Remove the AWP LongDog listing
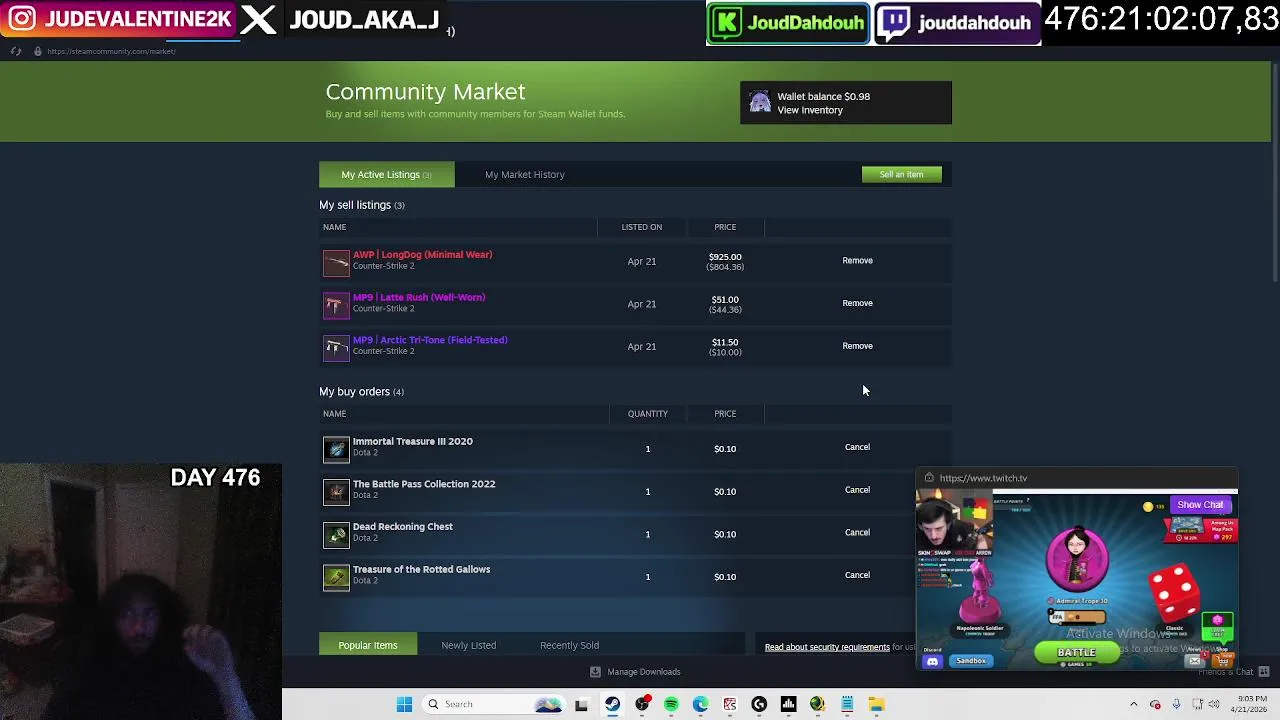This screenshot has width=1280, height=720. [857, 260]
